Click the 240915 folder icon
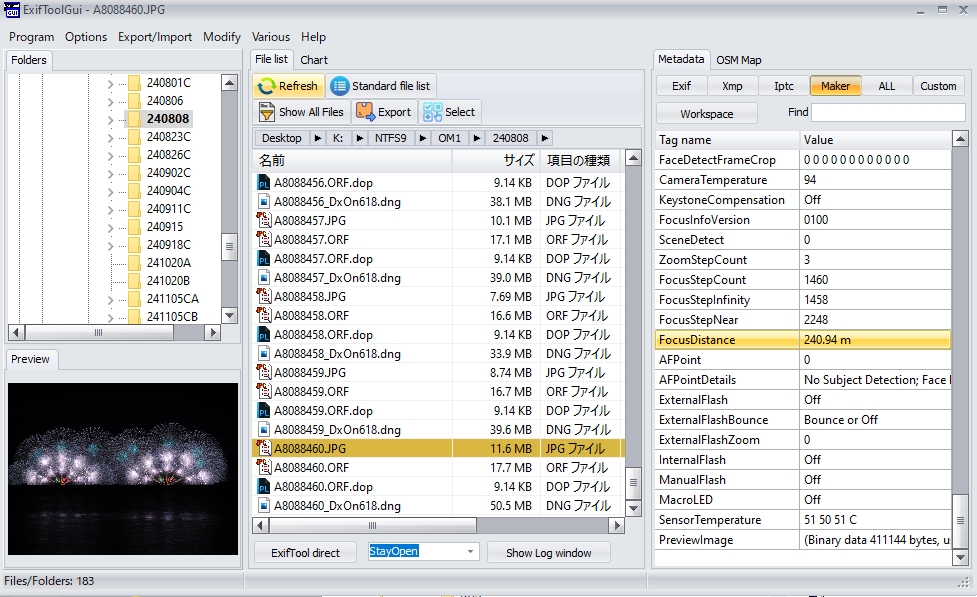Screen dimensions: 977x597 [134, 227]
